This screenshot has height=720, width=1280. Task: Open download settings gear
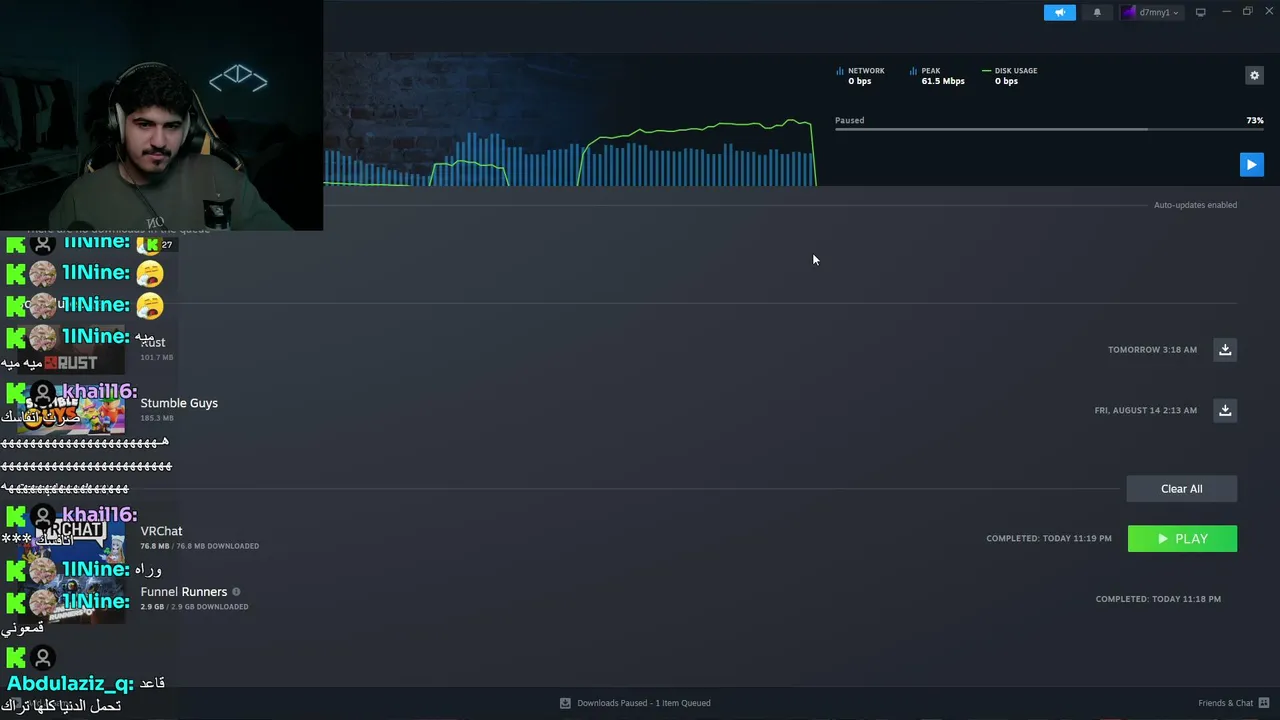[x=1254, y=75]
